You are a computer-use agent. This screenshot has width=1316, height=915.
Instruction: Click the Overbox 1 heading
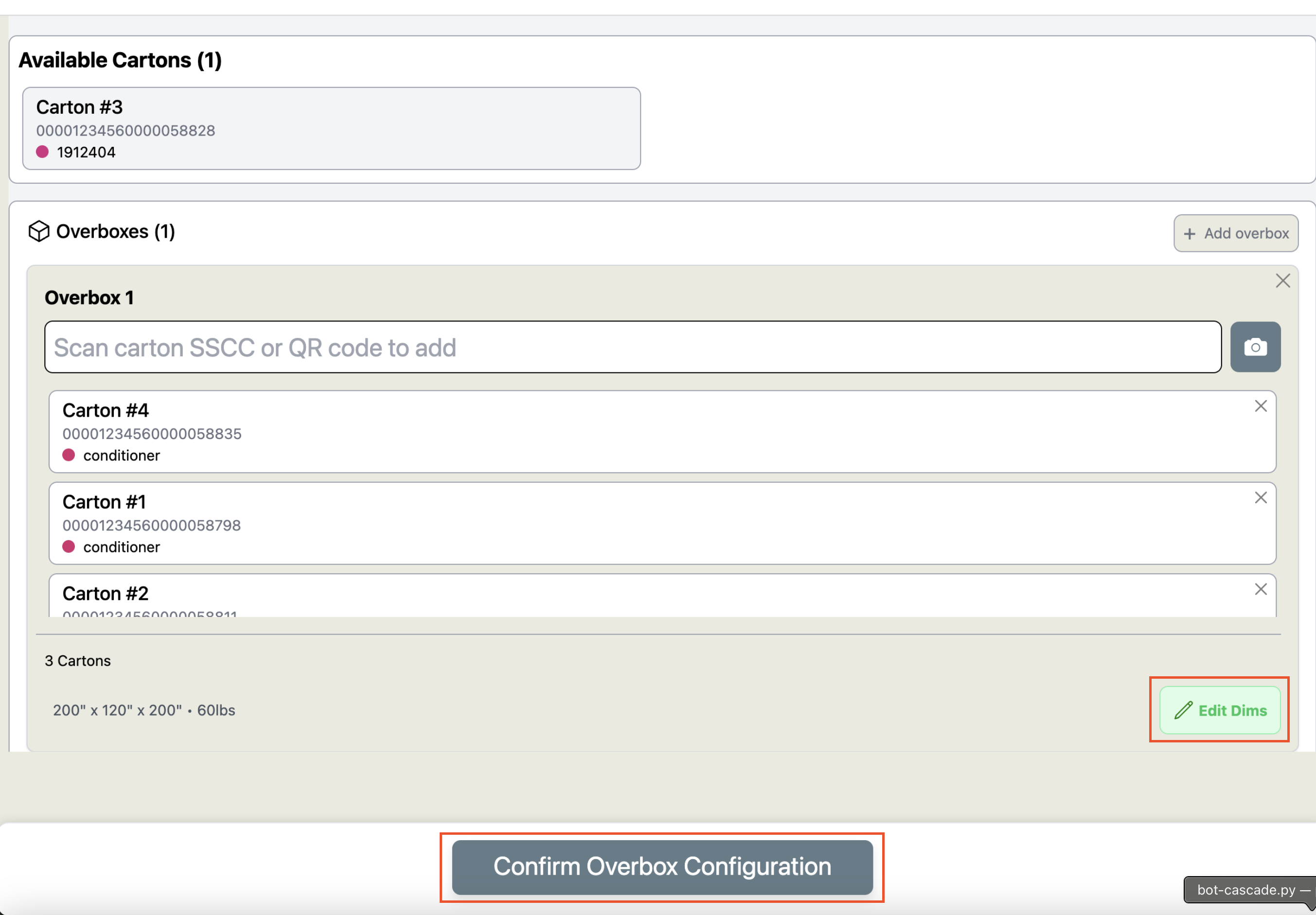tap(89, 298)
